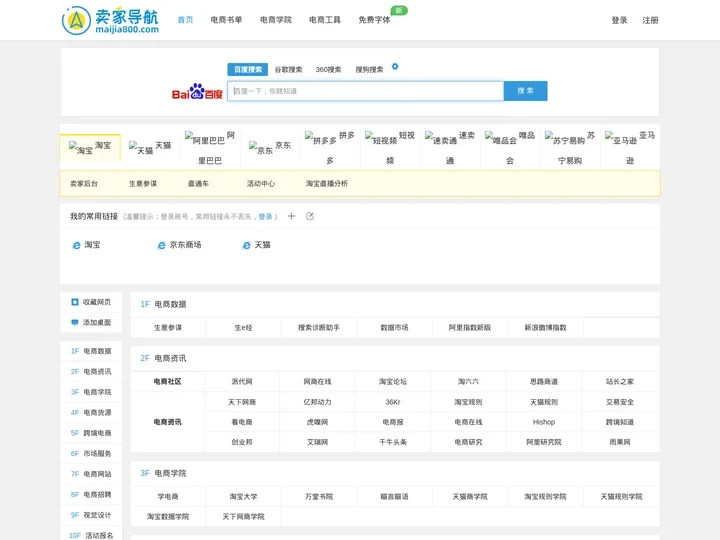Open 生意参谋 in the yellow bar
The height and width of the screenshot is (540, 720).
pos(143,183)
